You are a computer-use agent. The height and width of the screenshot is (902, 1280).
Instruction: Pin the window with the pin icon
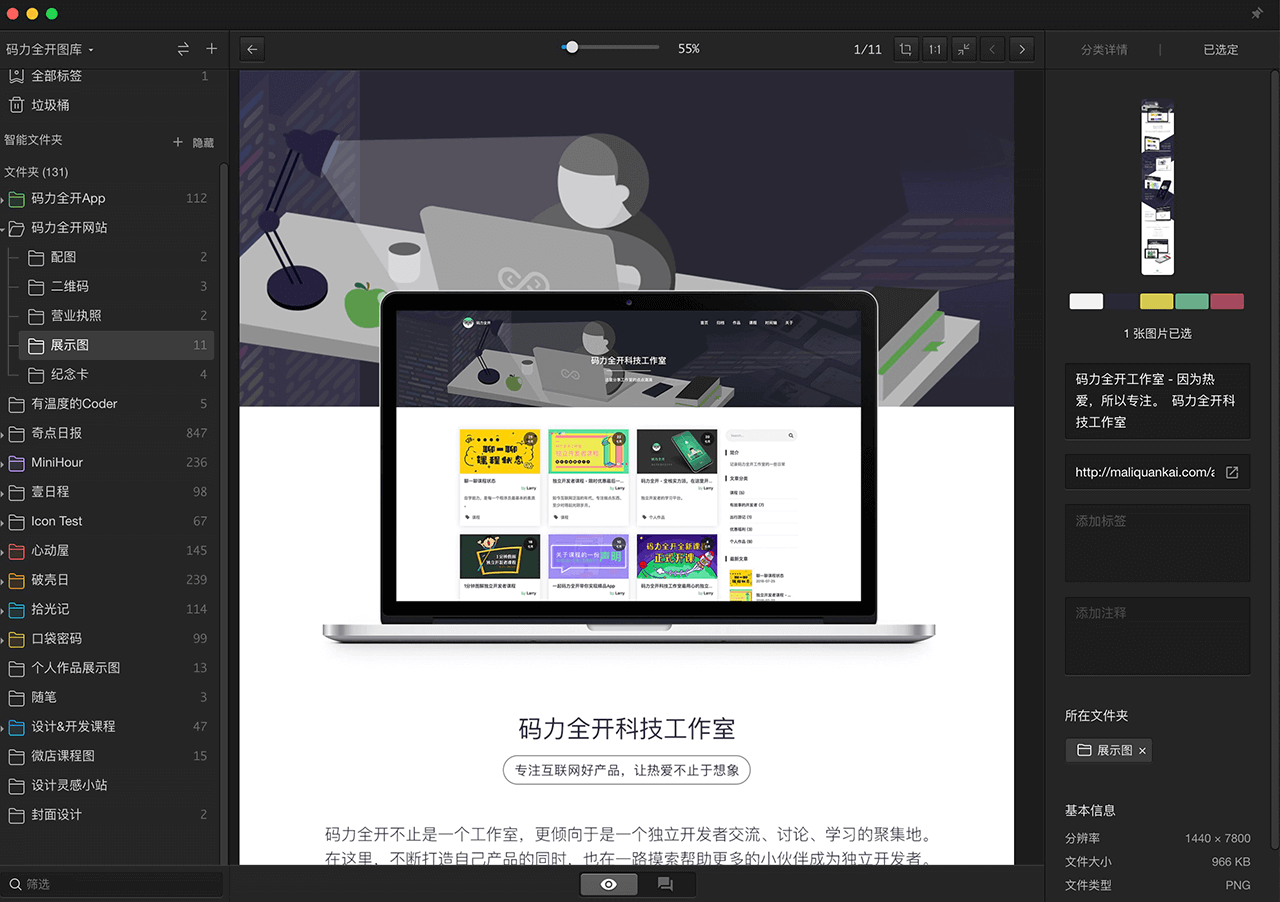(1257, 14)
